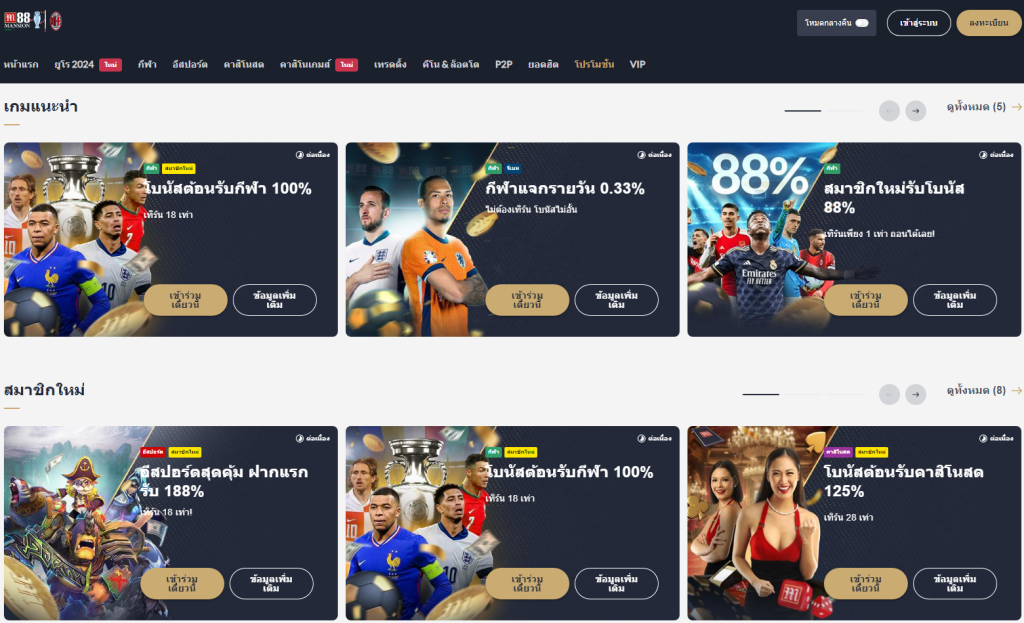
Task: Open the VIP menu item
Action: coord(637,65)
